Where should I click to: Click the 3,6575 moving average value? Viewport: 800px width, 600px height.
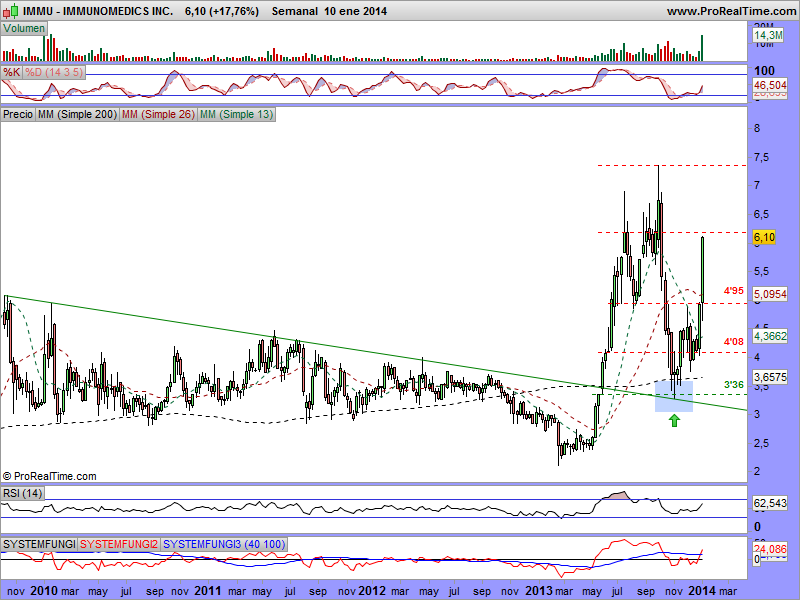[770, 377]
